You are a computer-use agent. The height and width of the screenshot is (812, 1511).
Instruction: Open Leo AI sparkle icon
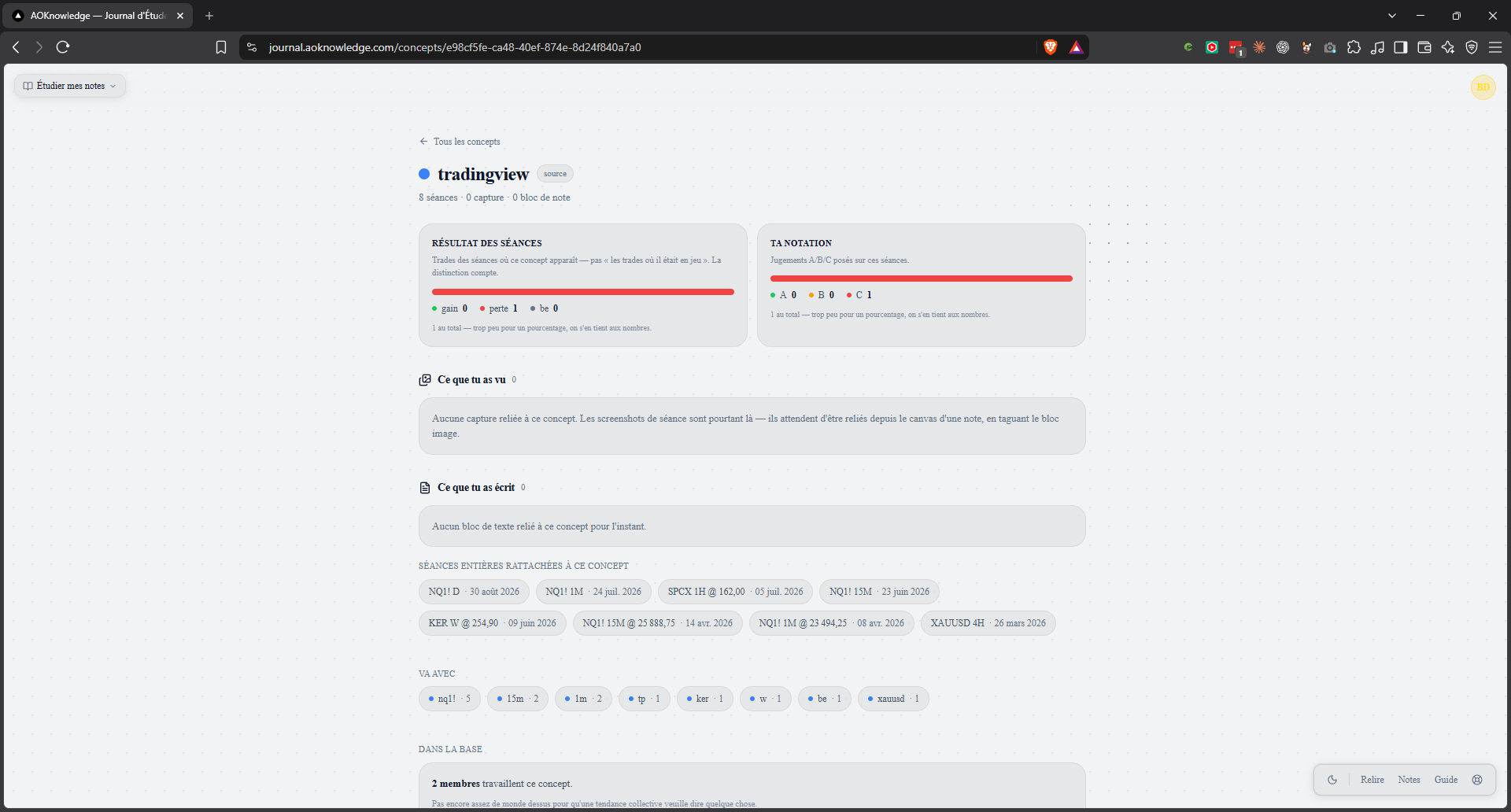[1448, 47]
